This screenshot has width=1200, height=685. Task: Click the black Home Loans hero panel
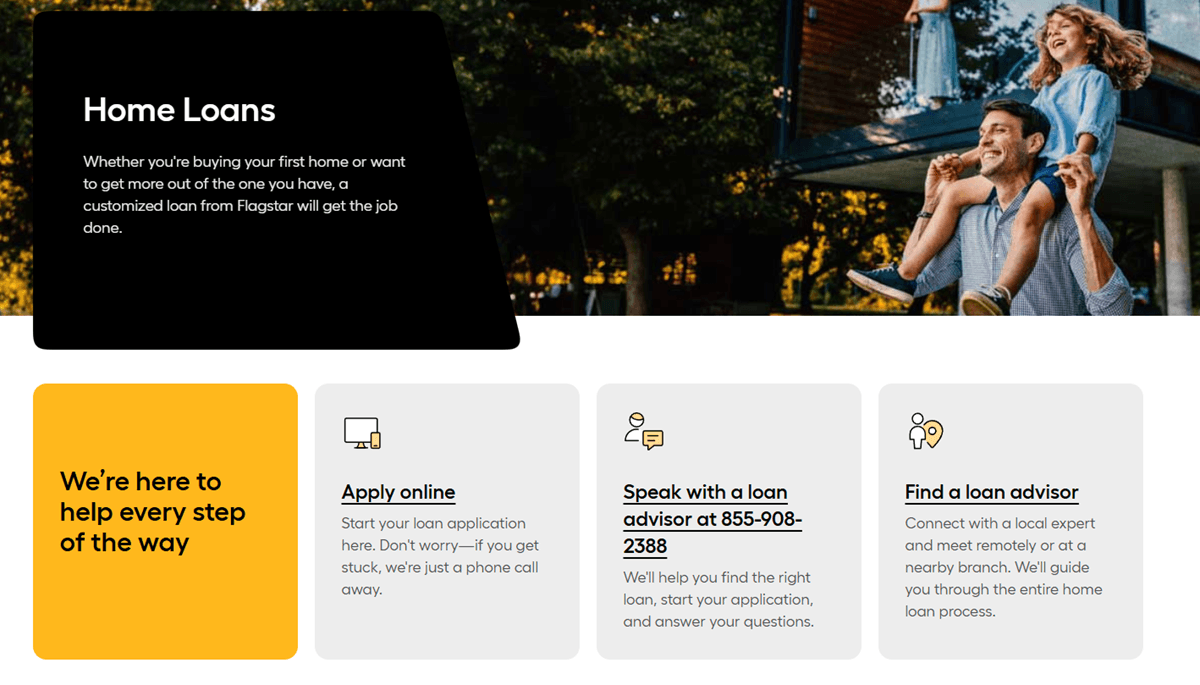(x=276, y=180)
